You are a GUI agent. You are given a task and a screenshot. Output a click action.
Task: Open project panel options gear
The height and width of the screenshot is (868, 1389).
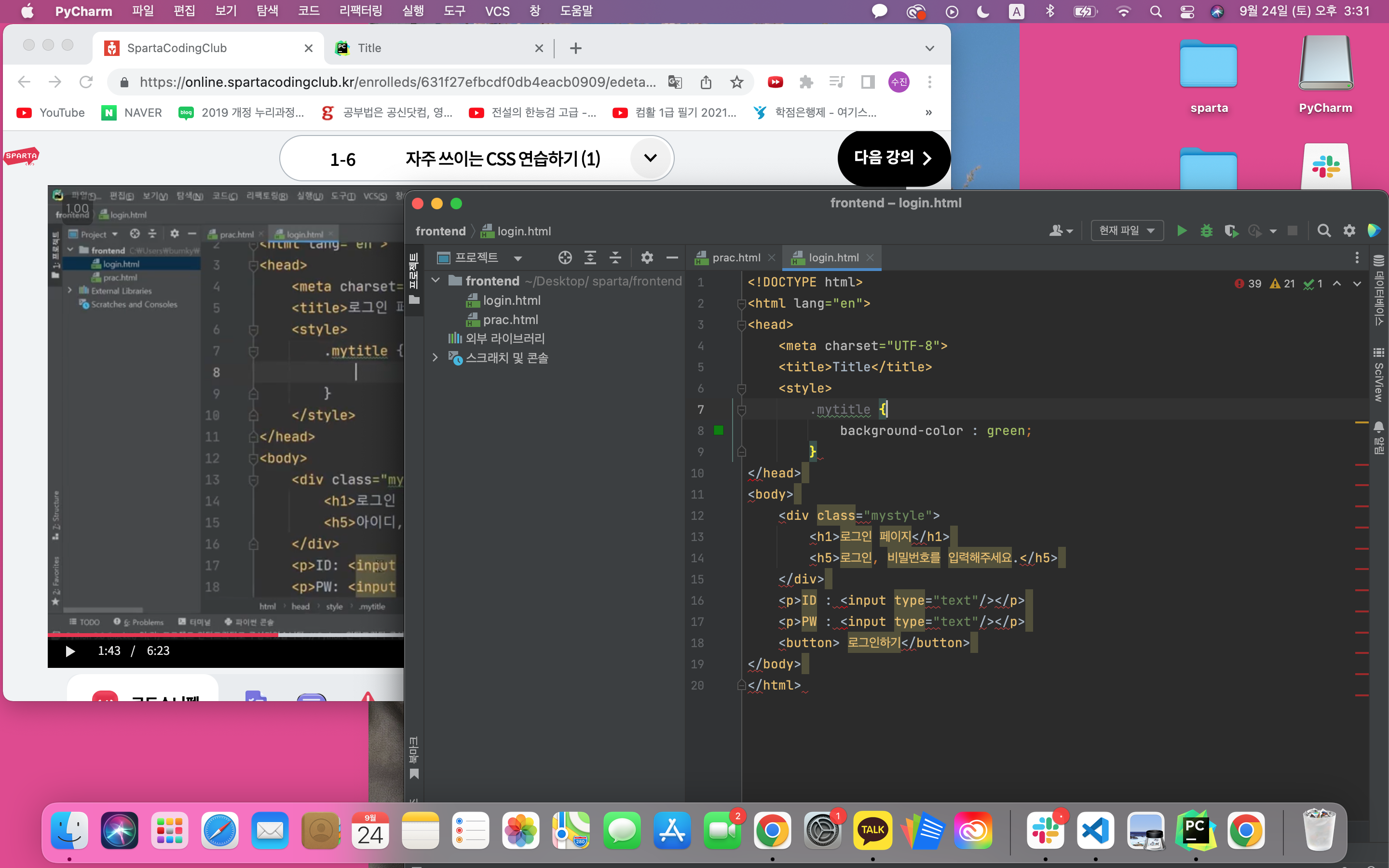tap(647, 258)
